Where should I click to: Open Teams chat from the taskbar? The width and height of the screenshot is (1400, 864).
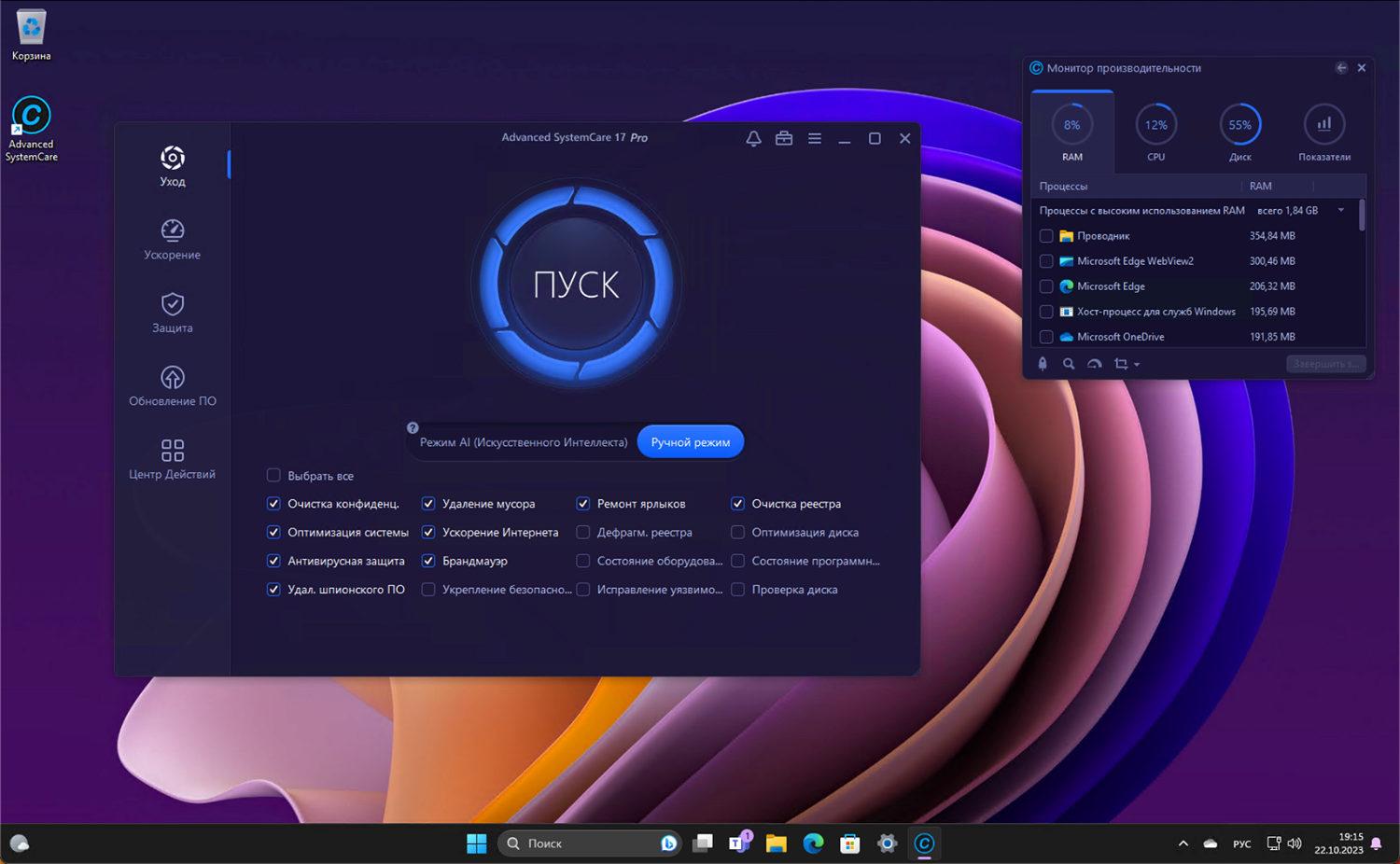click(x=740, y=843)
